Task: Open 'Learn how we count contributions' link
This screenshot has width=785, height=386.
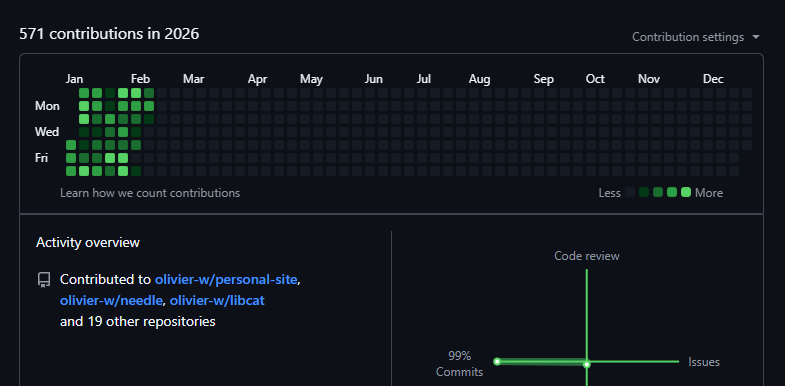Action: (x=150, y=193)
